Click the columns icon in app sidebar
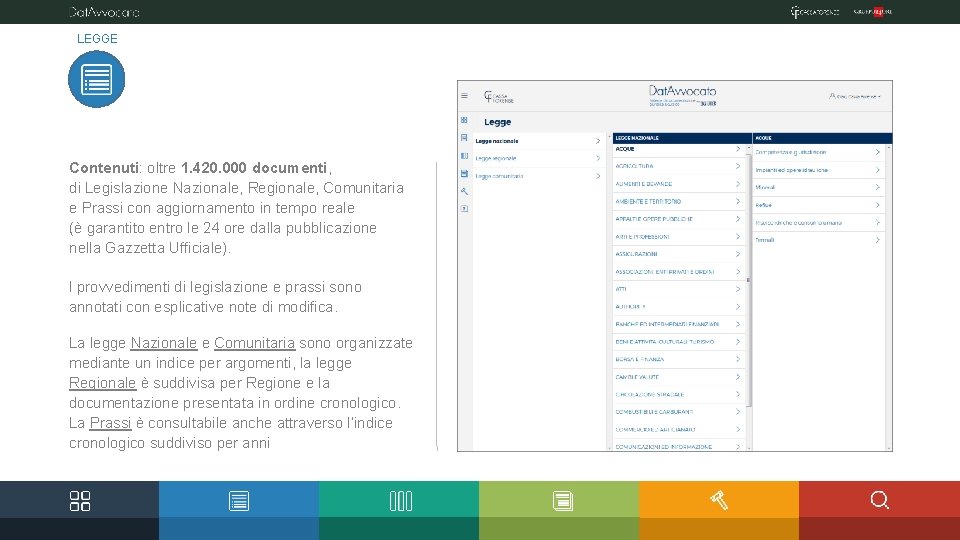The image size is (960, 540). click(464, 156)
